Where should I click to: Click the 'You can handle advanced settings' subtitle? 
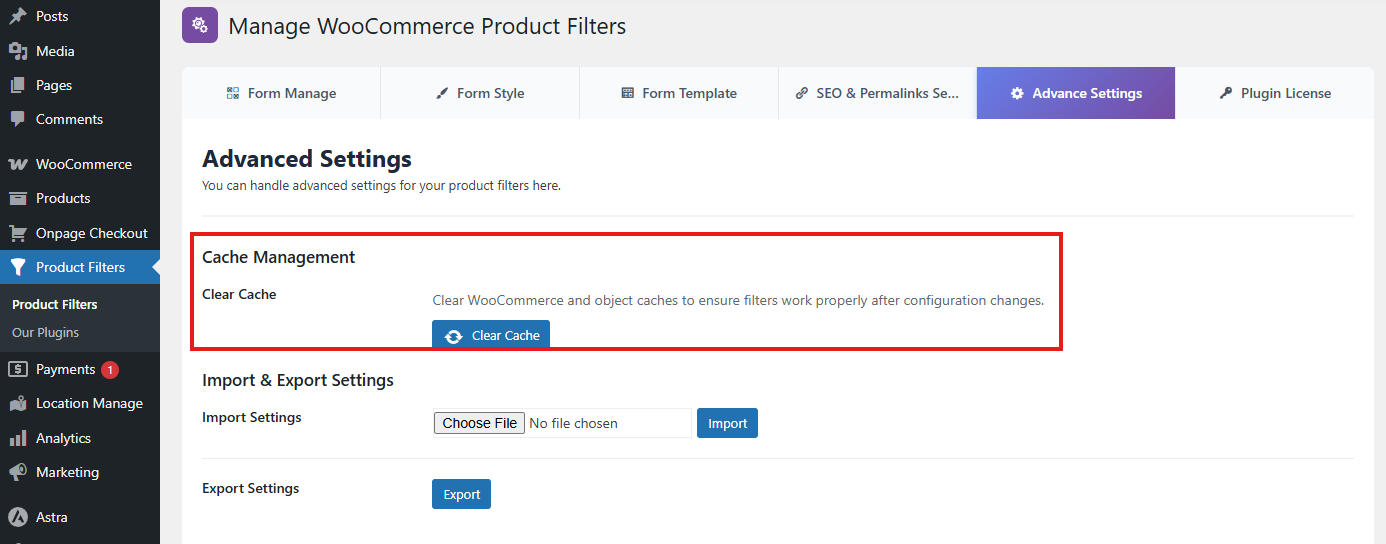tap(381, 186)
